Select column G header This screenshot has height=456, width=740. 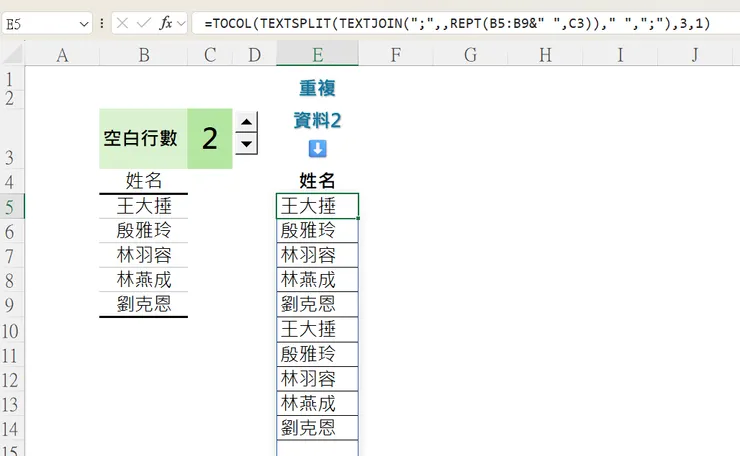tap(470, 55)
